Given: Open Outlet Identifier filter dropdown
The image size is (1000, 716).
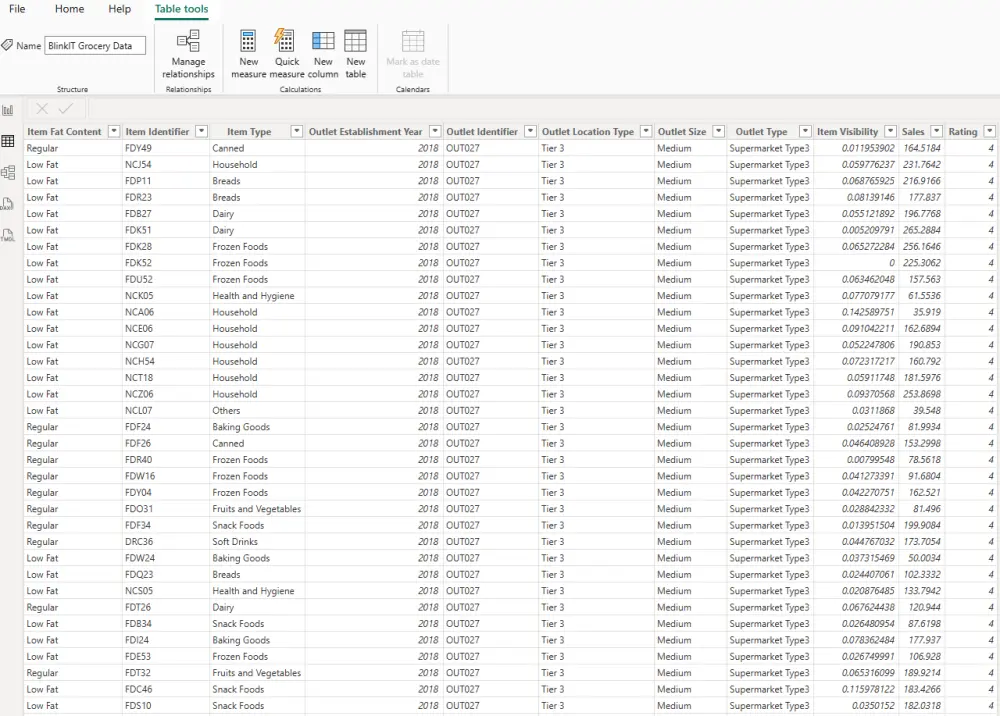Looking at the screenshot, I should pos(530,131).
